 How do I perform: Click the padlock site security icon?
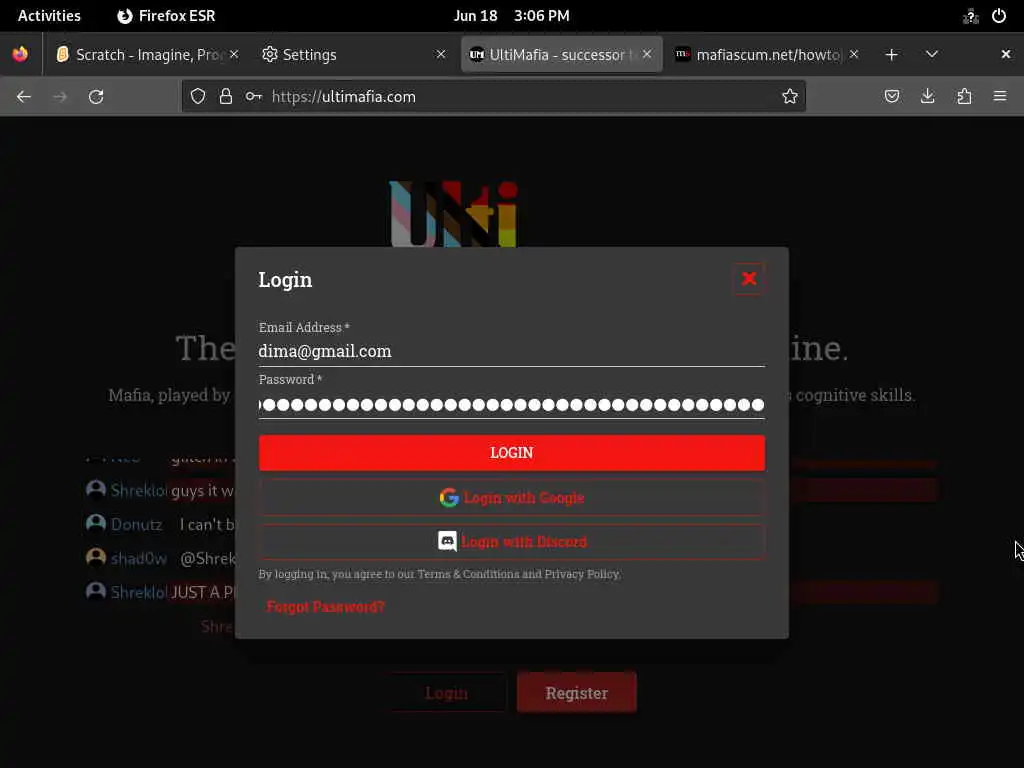click(x=226, y=97)
